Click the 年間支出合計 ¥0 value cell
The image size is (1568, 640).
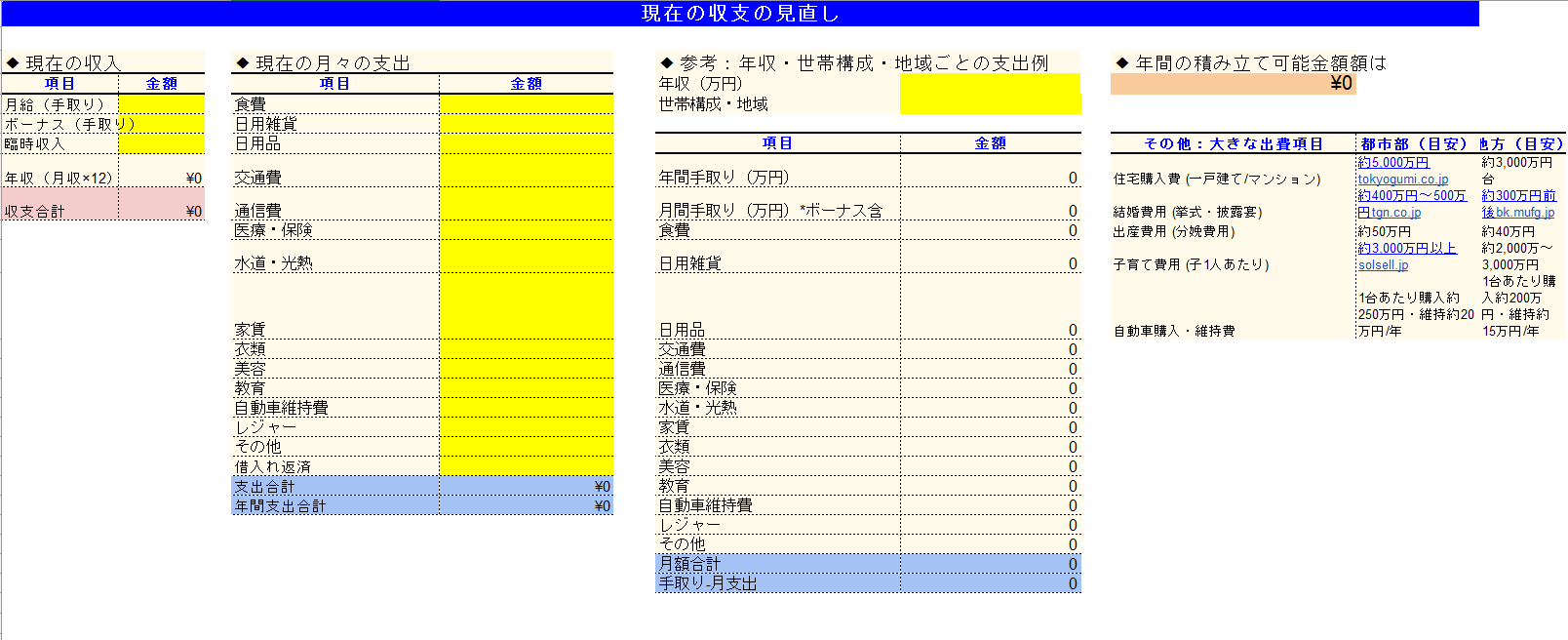pos(526,506)
